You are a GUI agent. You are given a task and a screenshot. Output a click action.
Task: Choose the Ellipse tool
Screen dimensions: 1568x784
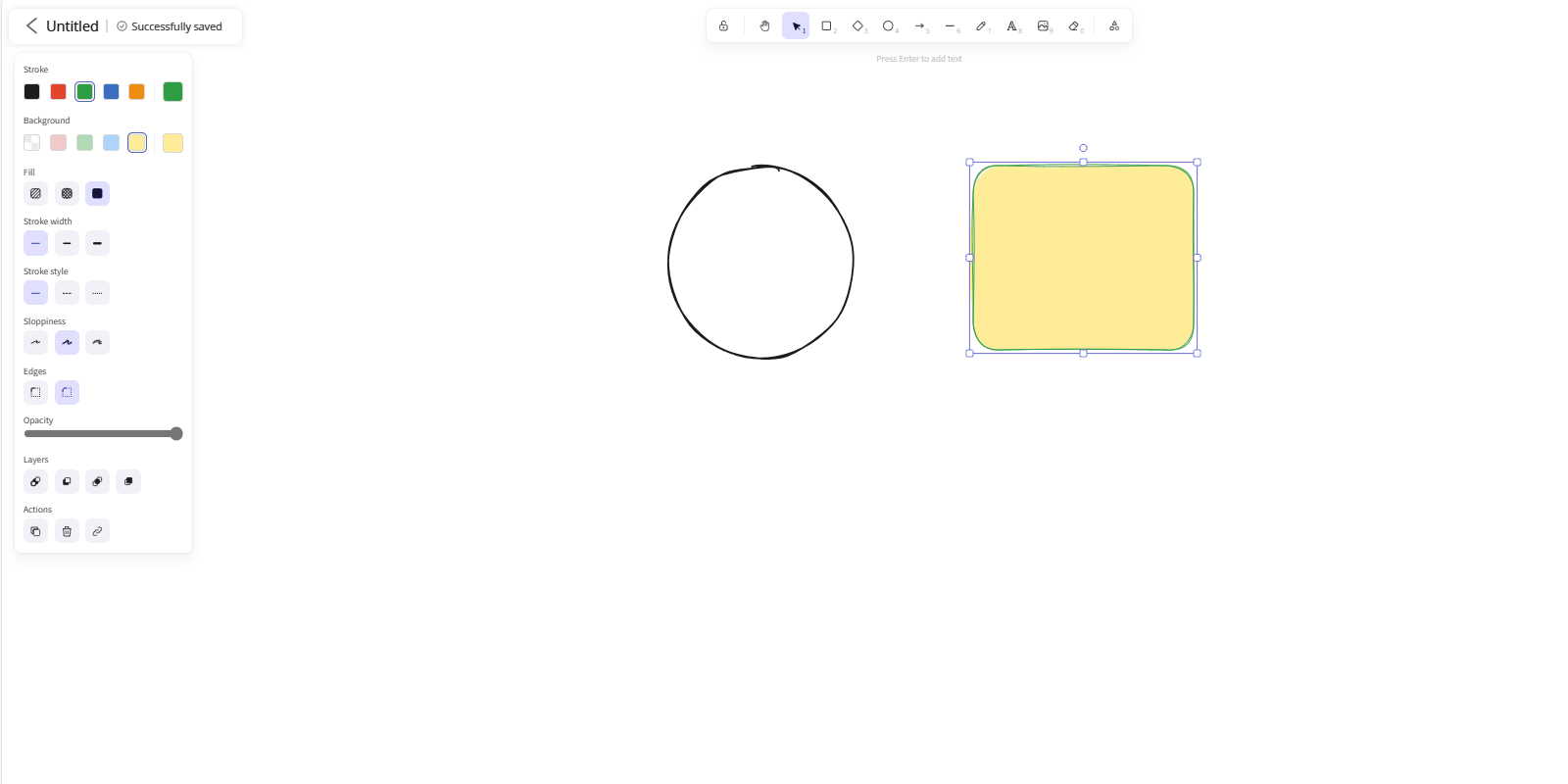889,26
